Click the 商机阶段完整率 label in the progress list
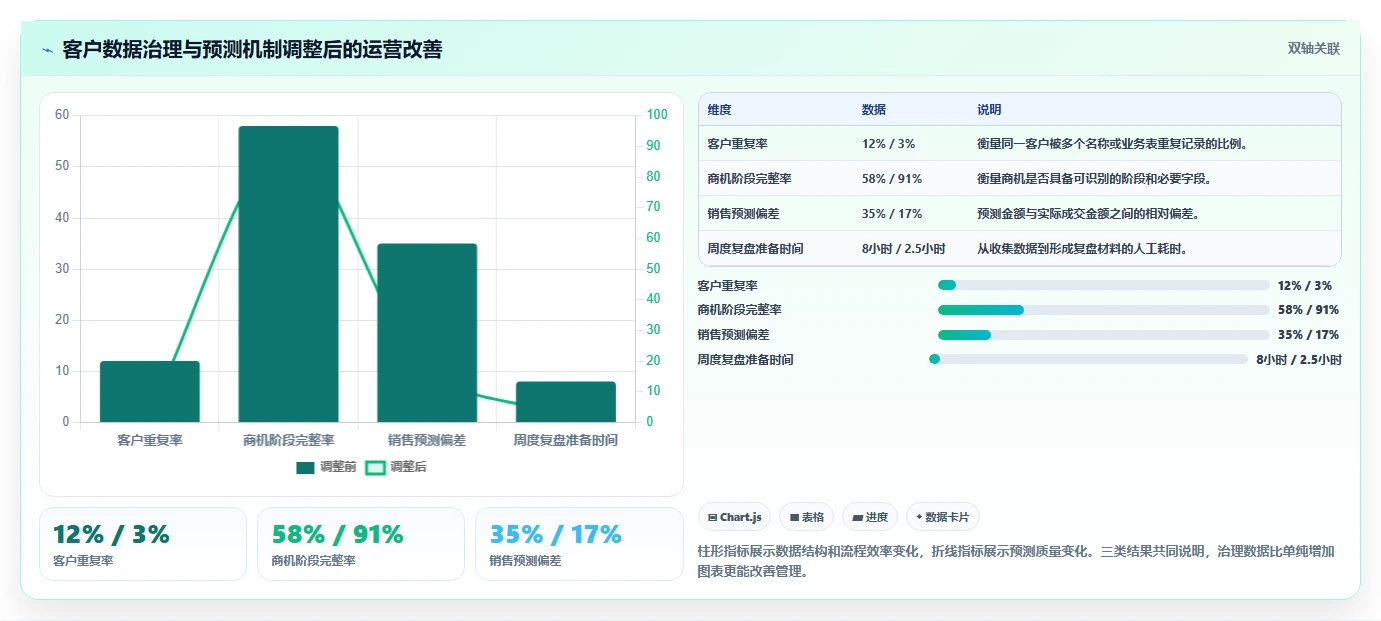1381x621 pixels. [x=740, y=310]
